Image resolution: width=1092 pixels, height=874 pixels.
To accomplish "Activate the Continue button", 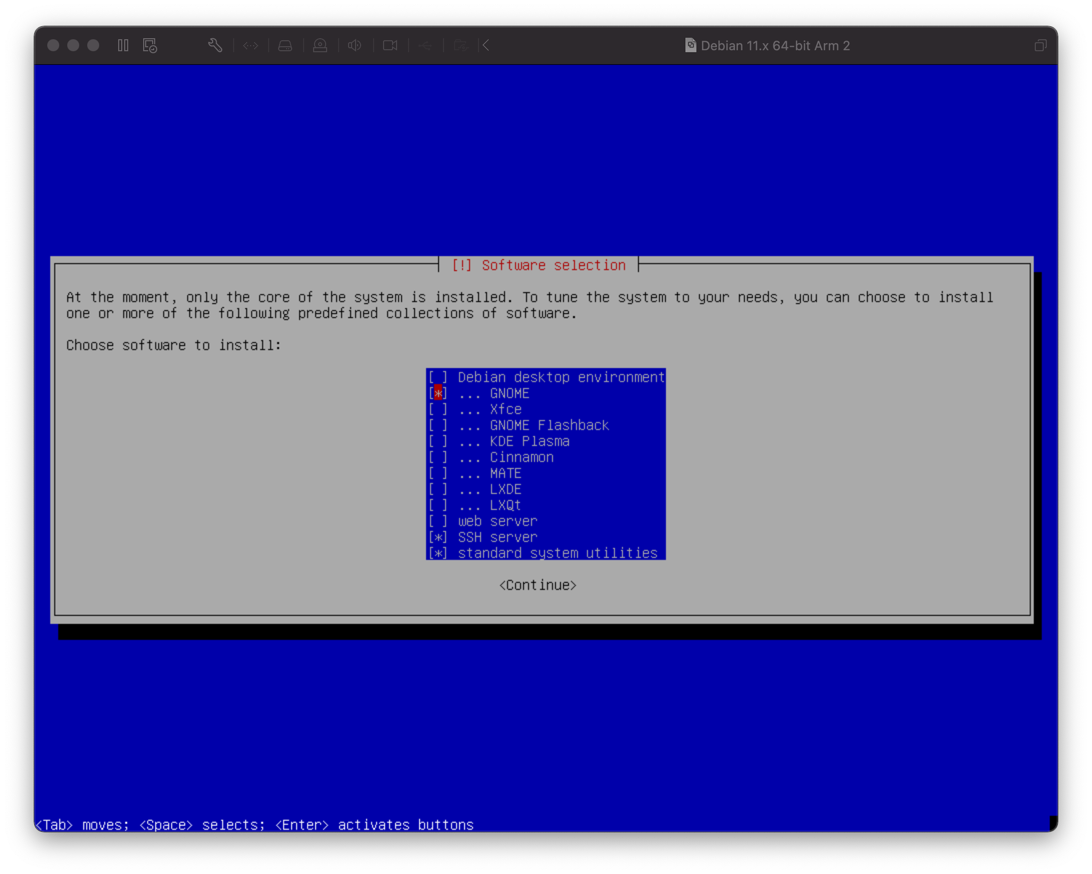I will tap(538, 586).
